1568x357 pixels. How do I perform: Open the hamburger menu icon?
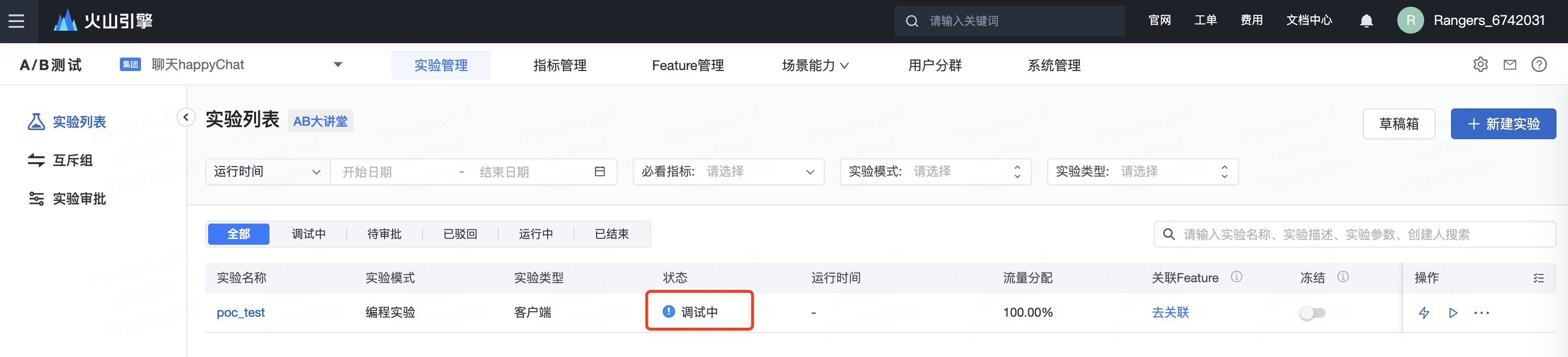click(x=16, y=21)
